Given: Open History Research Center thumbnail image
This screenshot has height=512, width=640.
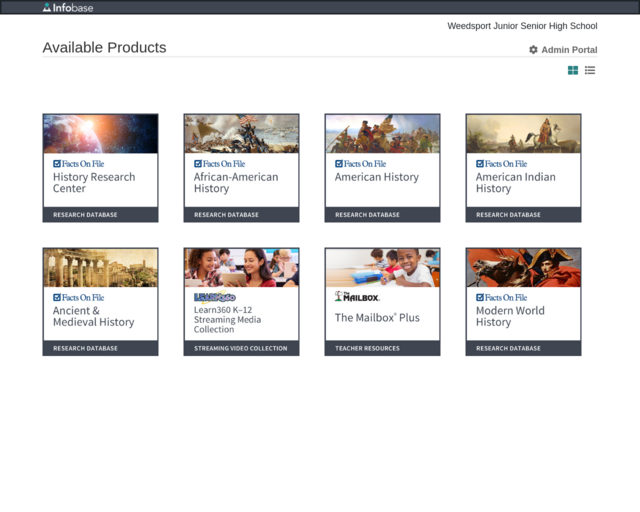Looking at the screenshot, I should (100, 134).
